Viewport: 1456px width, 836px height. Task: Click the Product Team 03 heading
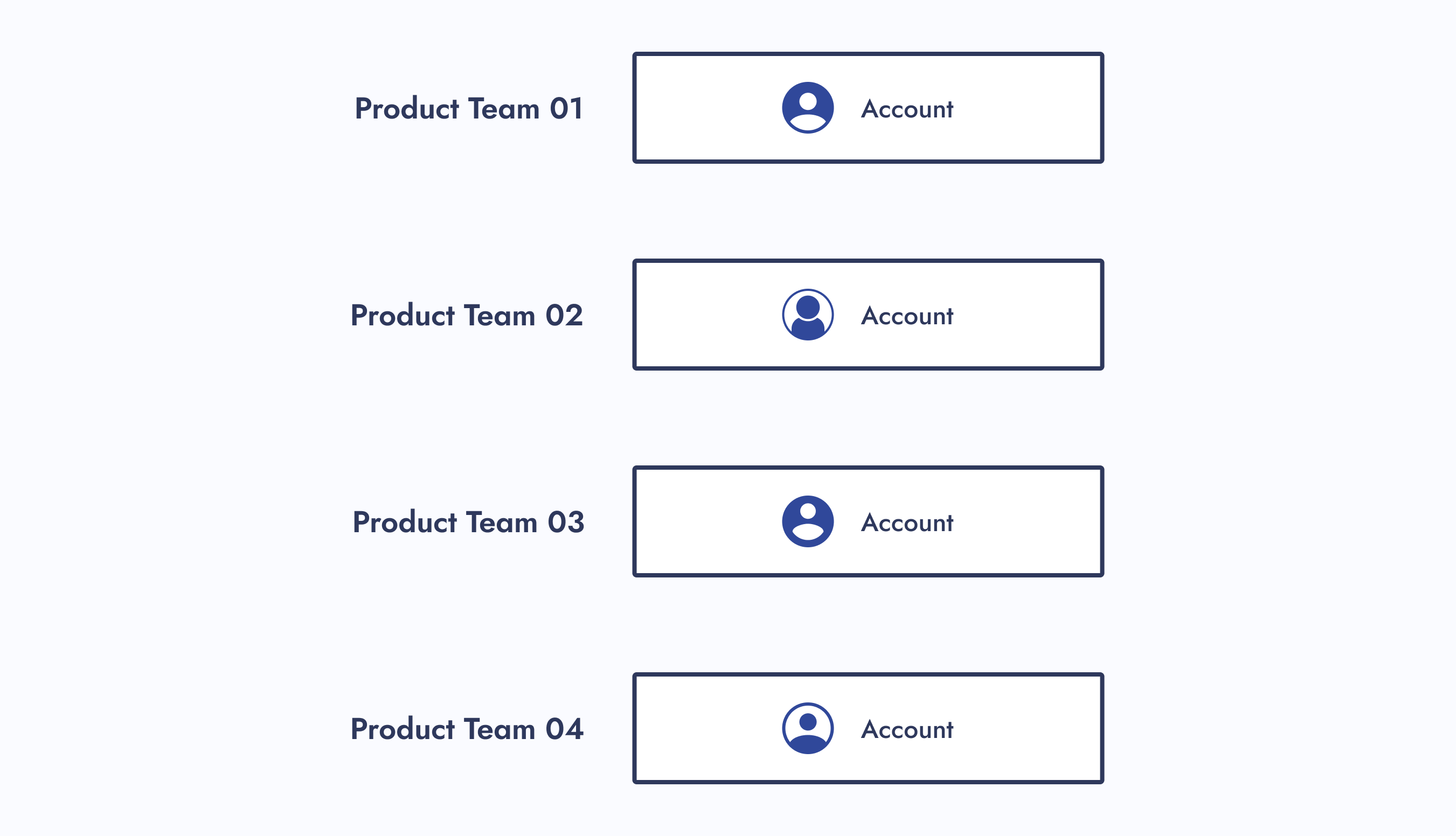pyautogui.click(x=468, y=522)
